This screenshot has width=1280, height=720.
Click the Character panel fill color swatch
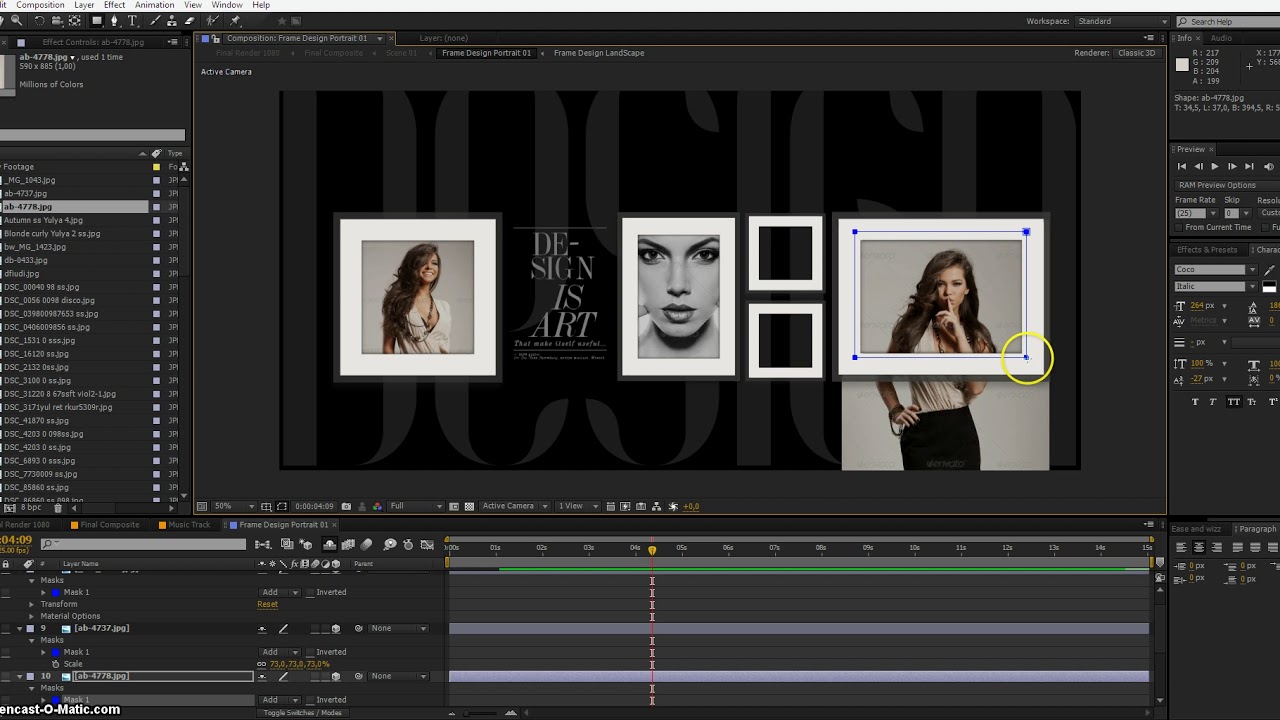pos(1269,285)
